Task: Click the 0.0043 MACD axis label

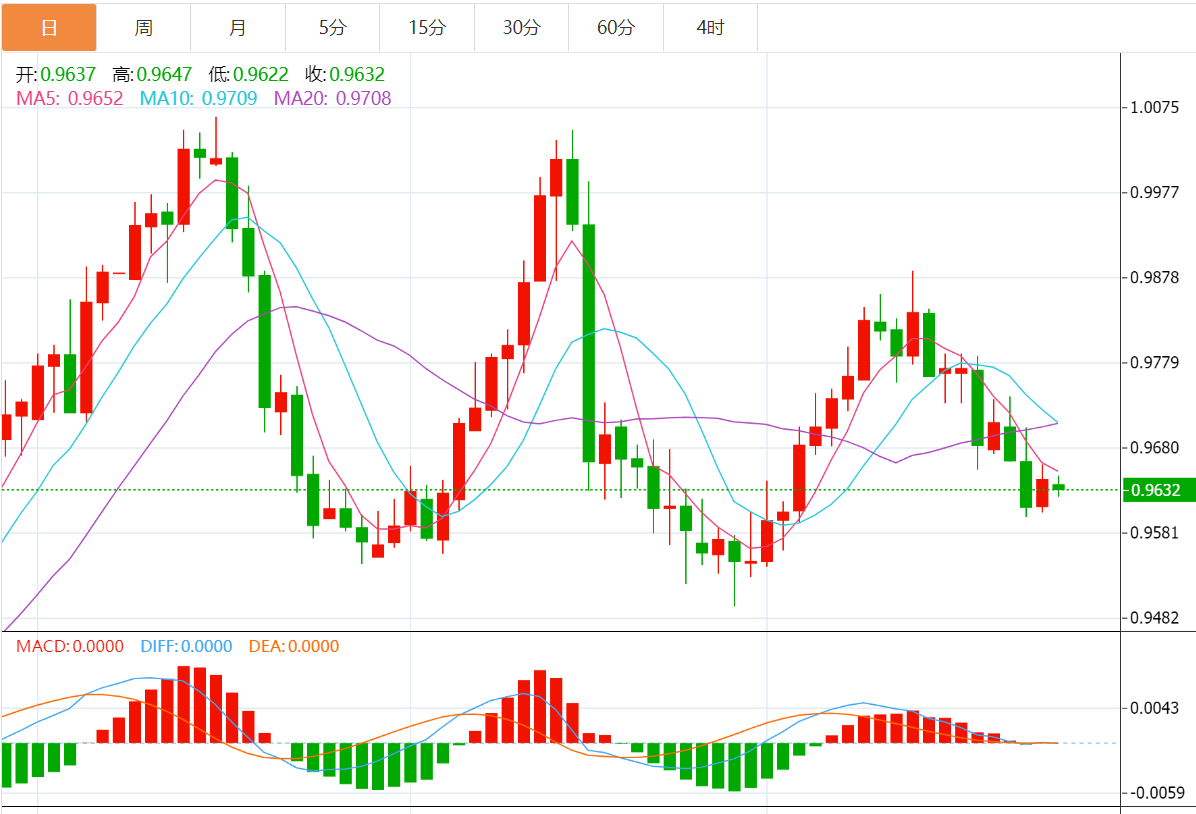Action: [1154, 708]
